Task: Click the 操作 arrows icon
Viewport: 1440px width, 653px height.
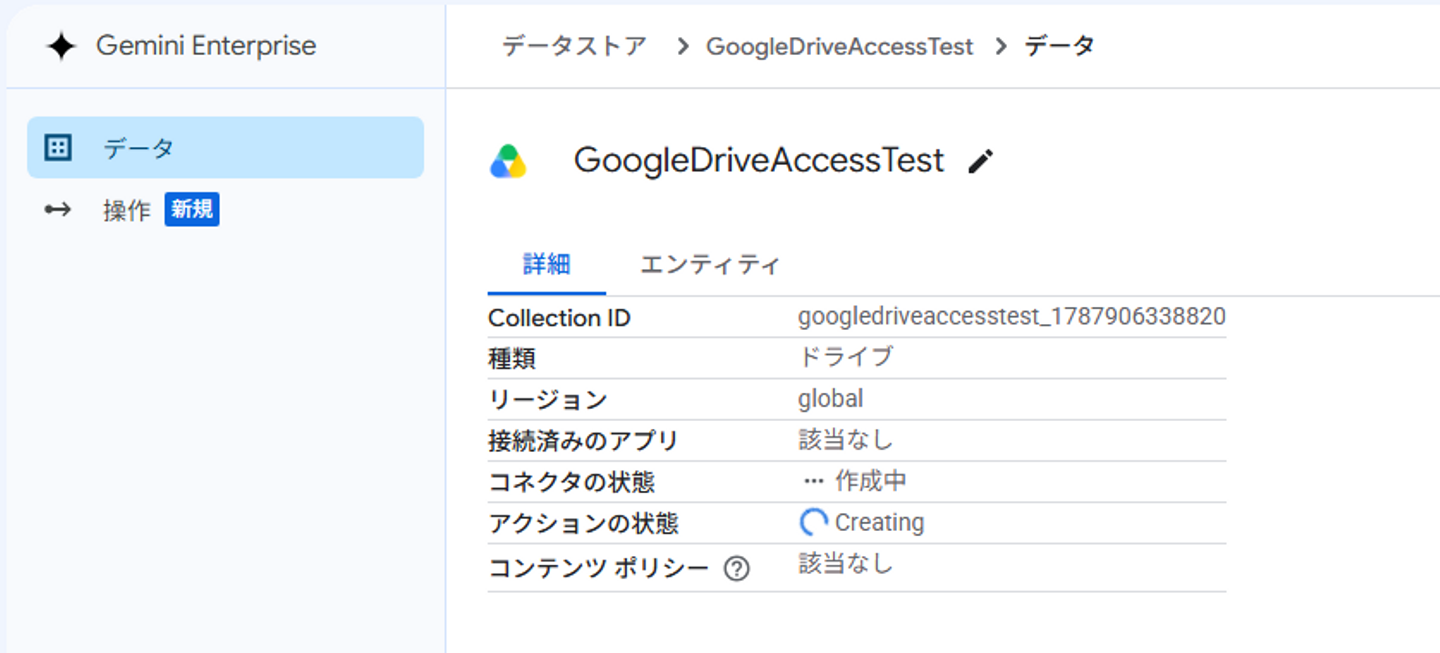Action: coord(58,210)
